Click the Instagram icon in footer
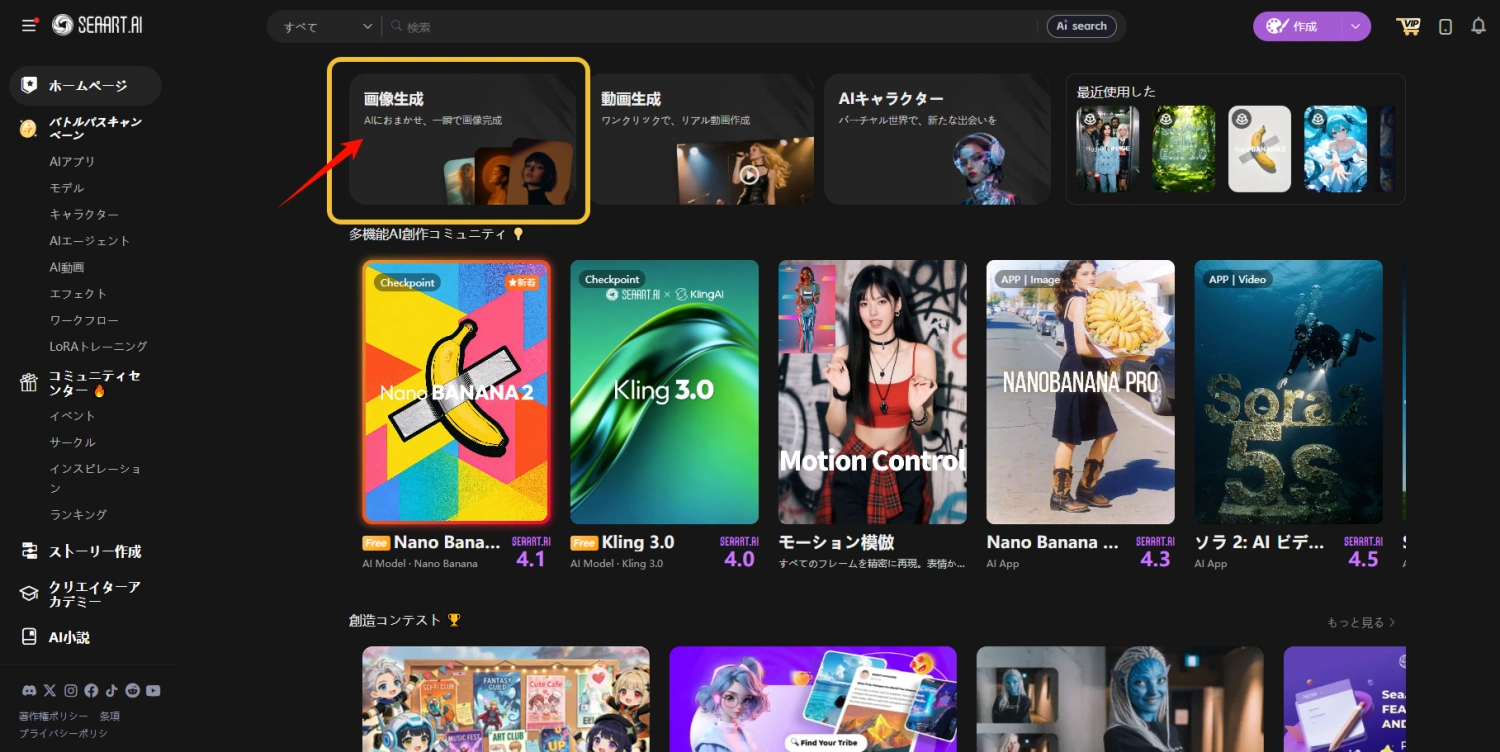Viewport: 1500px width, 752px height. 70,689
